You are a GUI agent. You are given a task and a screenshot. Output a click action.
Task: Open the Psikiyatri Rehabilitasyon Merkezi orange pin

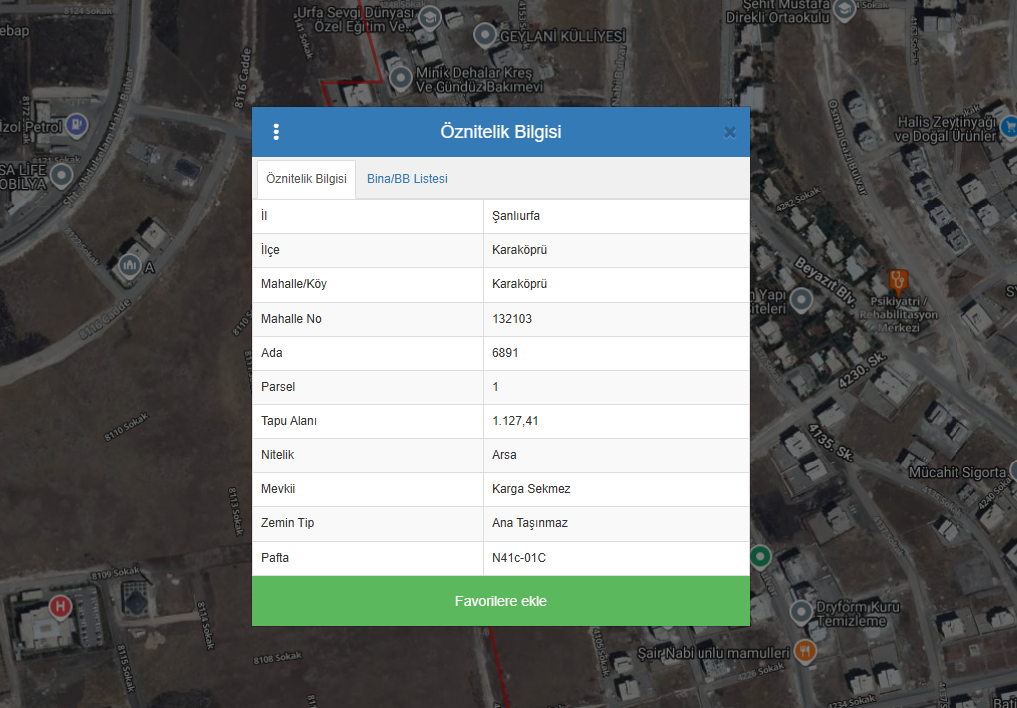click(x=898, y=279)
